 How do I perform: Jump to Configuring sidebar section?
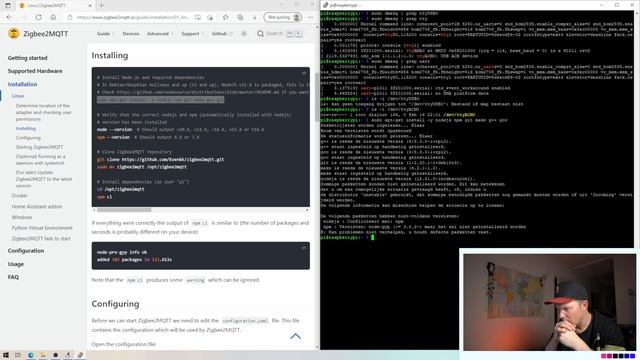(x=28, y=138)
